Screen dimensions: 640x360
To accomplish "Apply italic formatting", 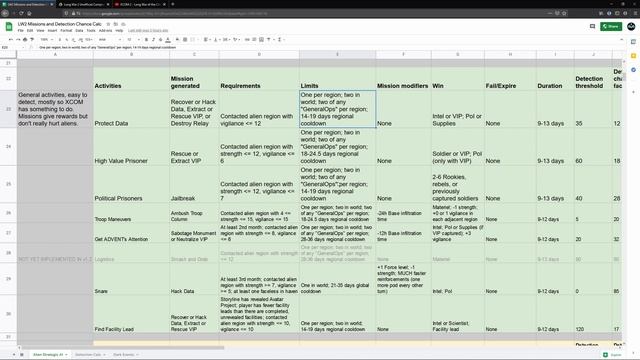I will (x=153, y=40).
